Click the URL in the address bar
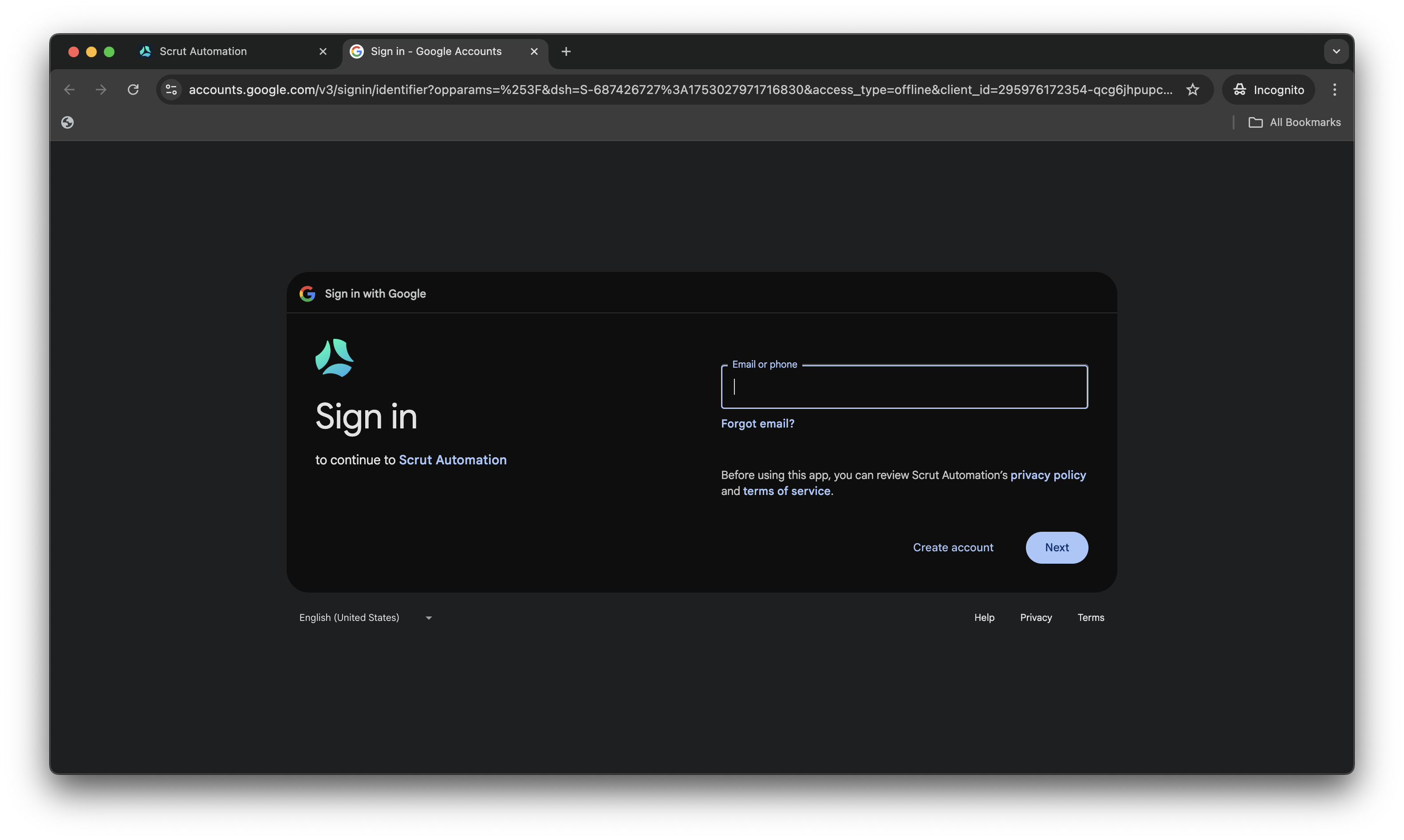Viewport: 1404px width, 840px height. pyautogui.click(x=680, y=90)
